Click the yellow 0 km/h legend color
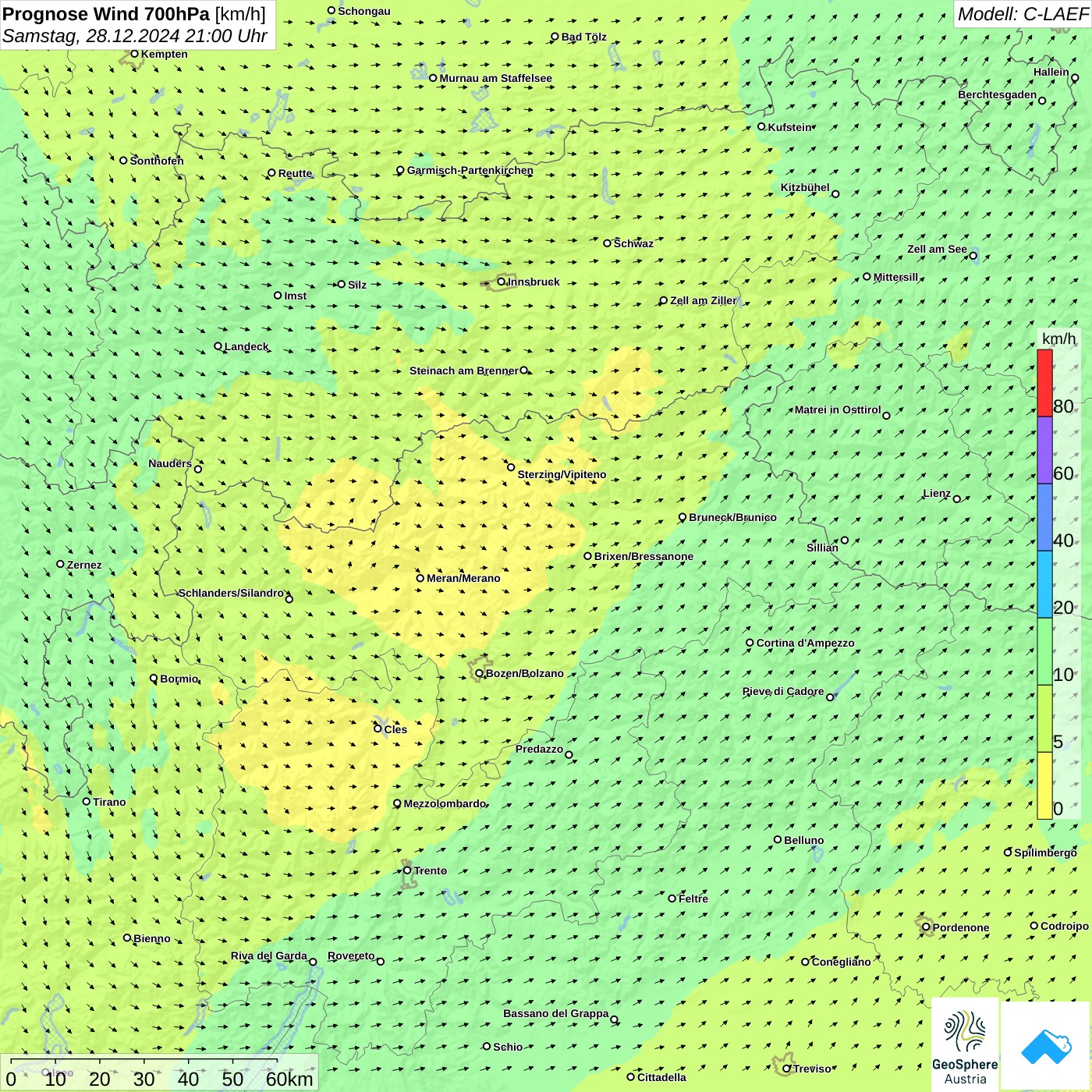Image resolution: width=1092 pixels, height=1092 pixels. click(x=1044, y=785)
